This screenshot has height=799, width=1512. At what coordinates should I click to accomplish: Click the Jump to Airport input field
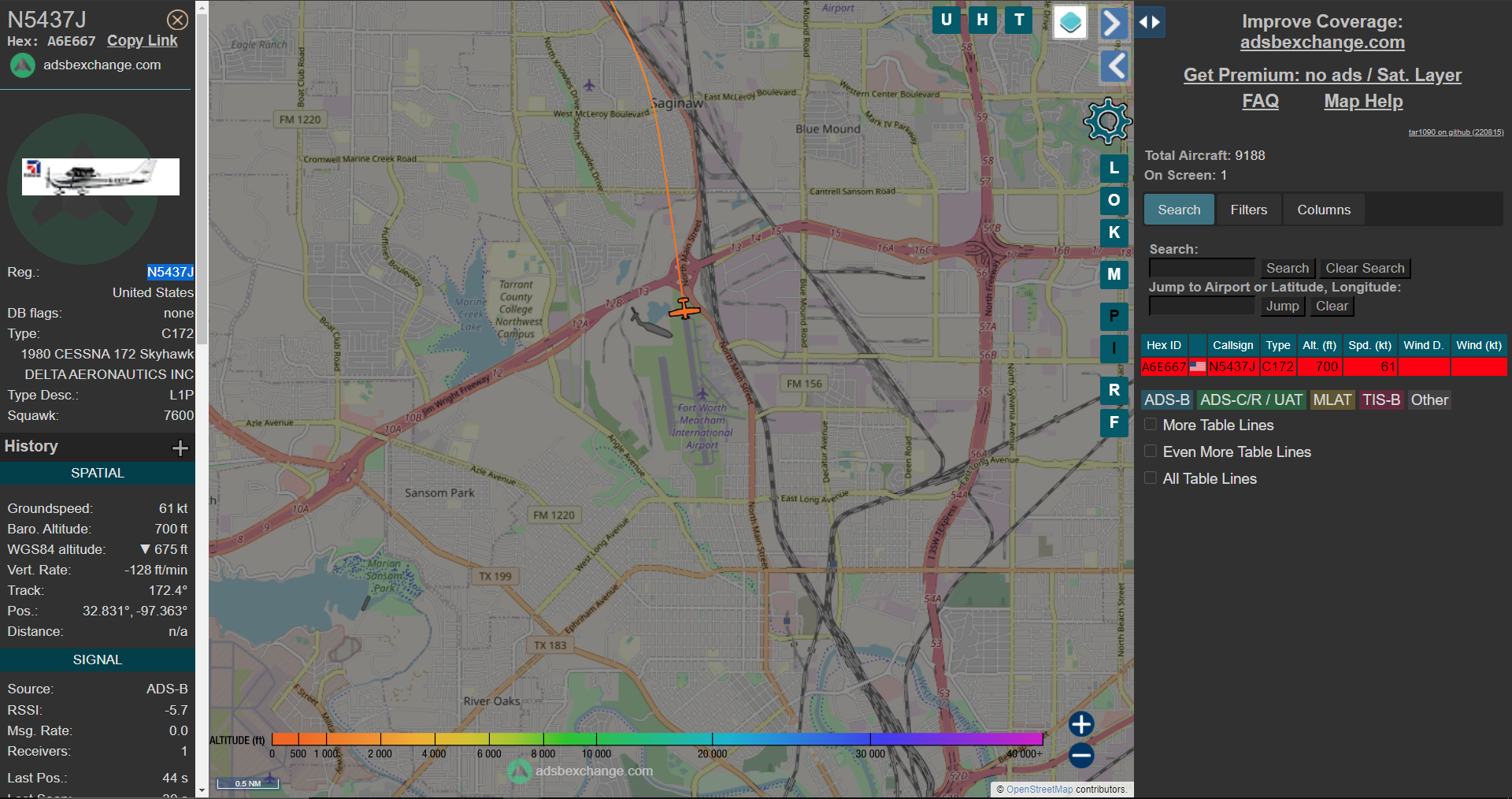pos(1202,307)
